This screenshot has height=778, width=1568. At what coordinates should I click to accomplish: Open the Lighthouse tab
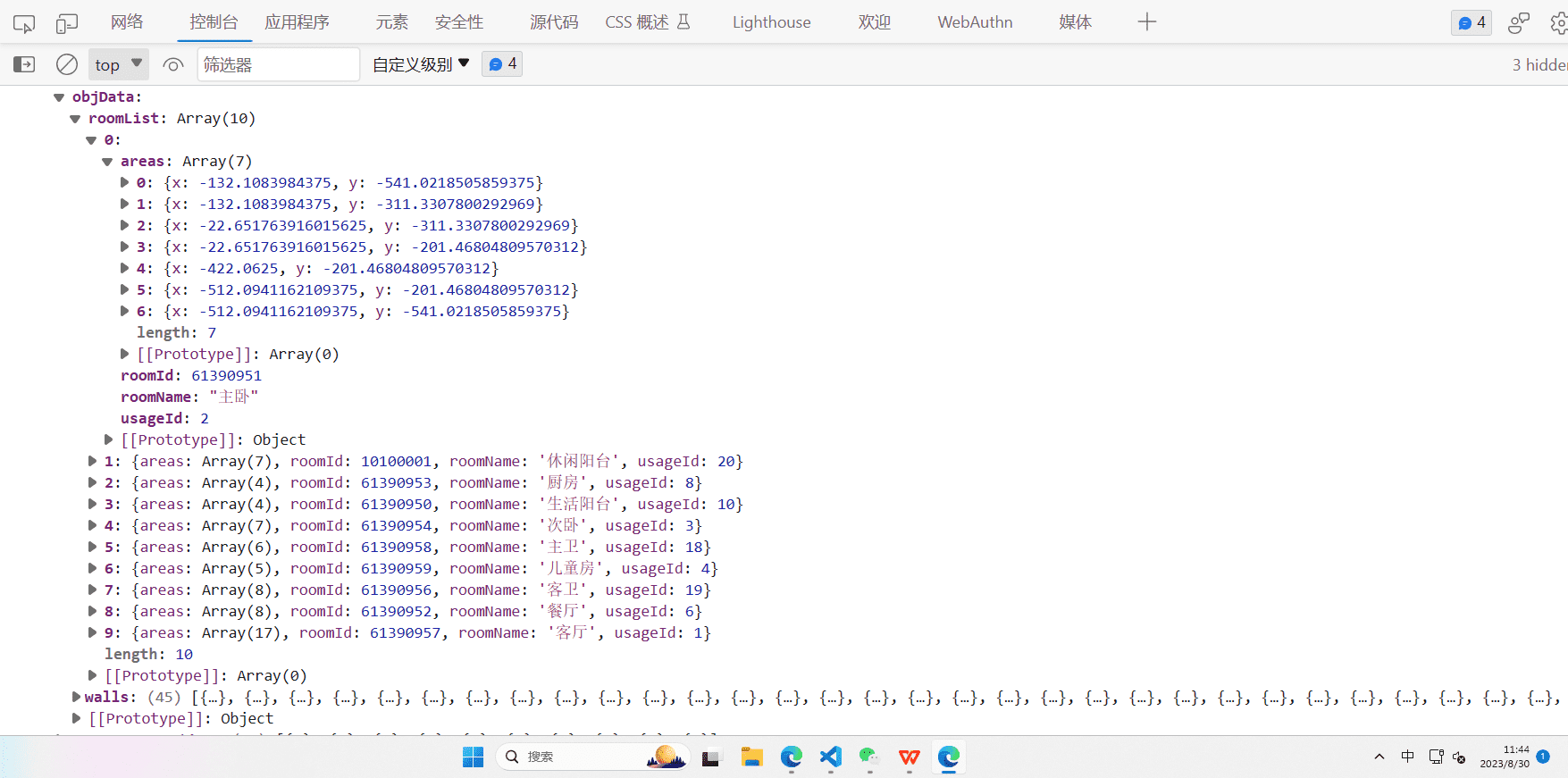click(x=772, y=22)
